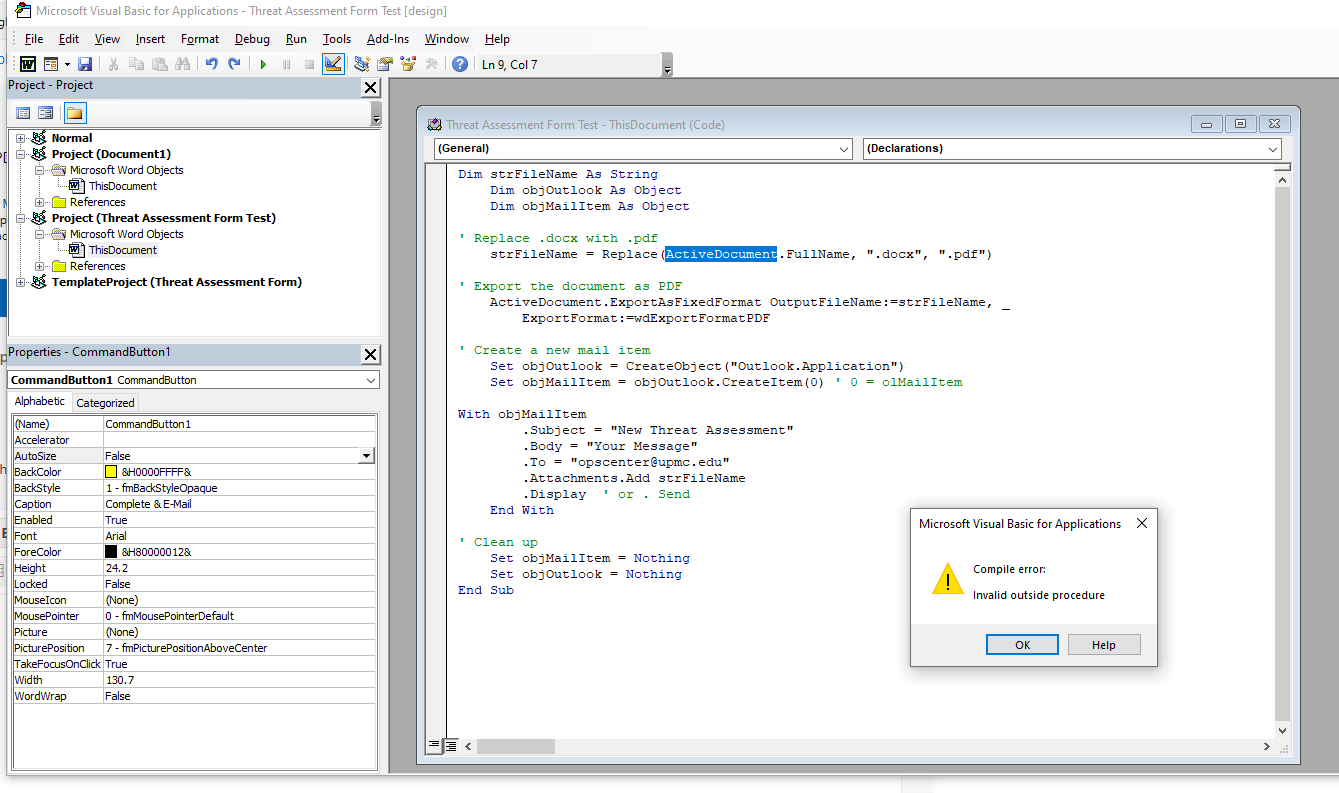Click the warning icon in the error dialog
The width and height of the screenshot is (1339, 793).
tap(947, 579)
